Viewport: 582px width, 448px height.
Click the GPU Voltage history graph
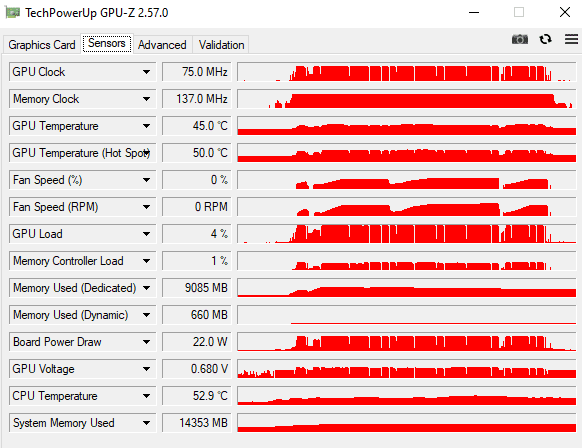407,369
